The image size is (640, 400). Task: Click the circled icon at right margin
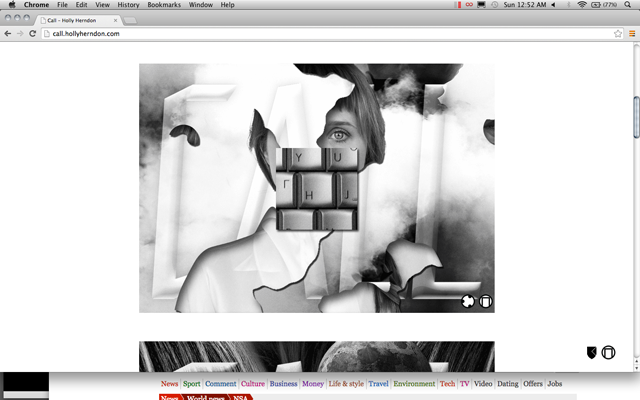point(608,352)
